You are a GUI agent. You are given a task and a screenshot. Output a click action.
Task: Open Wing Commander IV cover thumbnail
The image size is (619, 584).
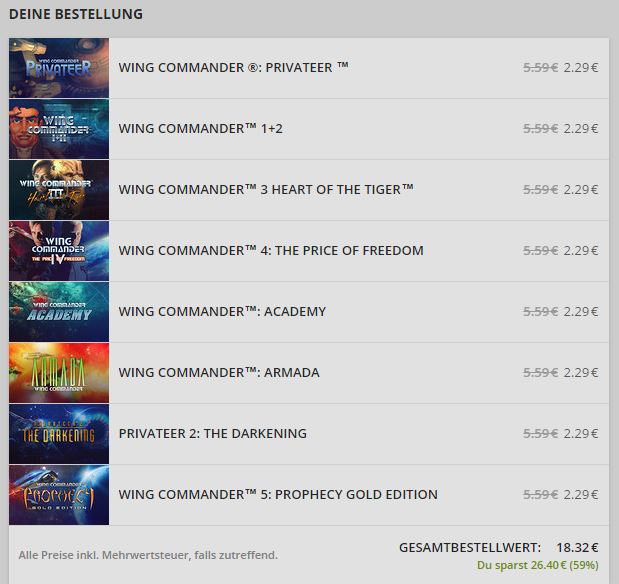click(59, 251)
